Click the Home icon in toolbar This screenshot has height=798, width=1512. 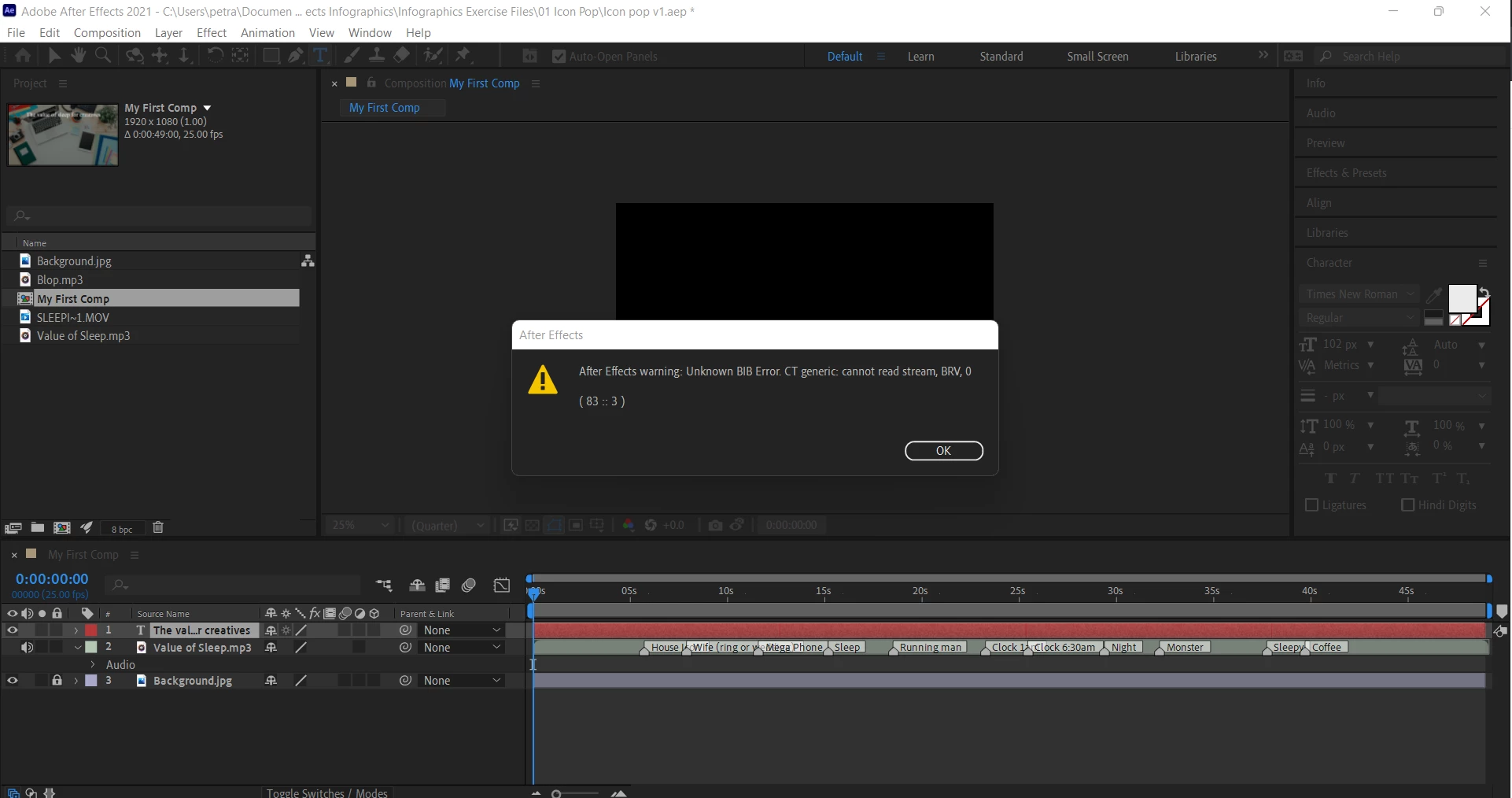tap(23, 56)
